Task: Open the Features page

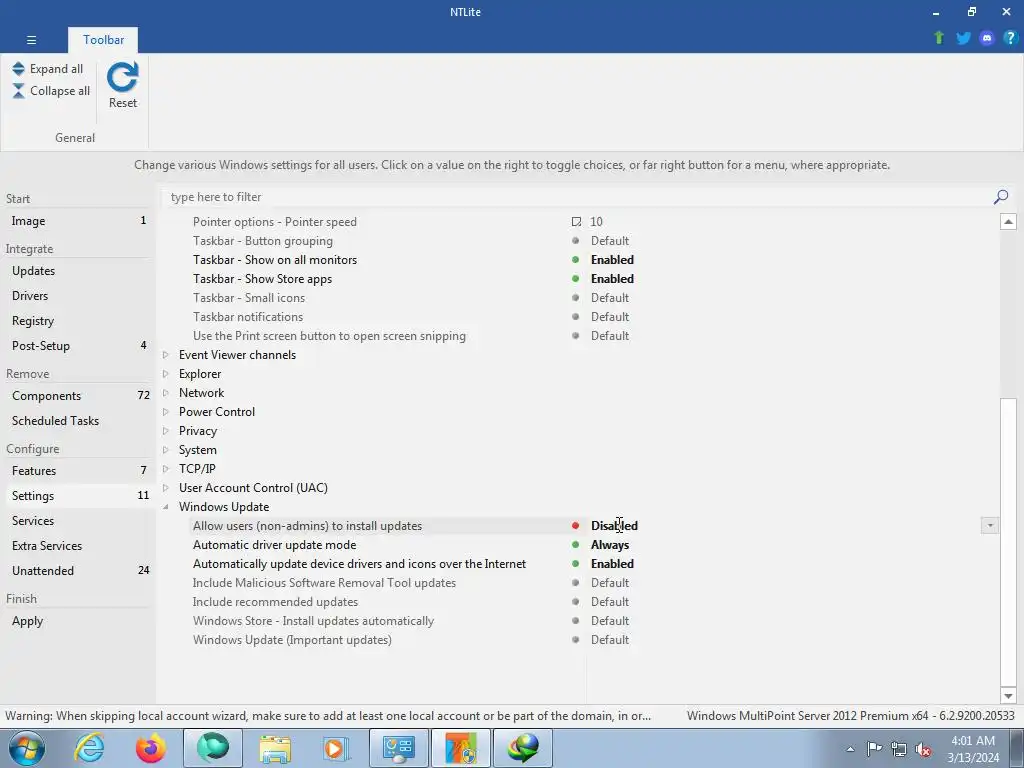Action: 78,470
